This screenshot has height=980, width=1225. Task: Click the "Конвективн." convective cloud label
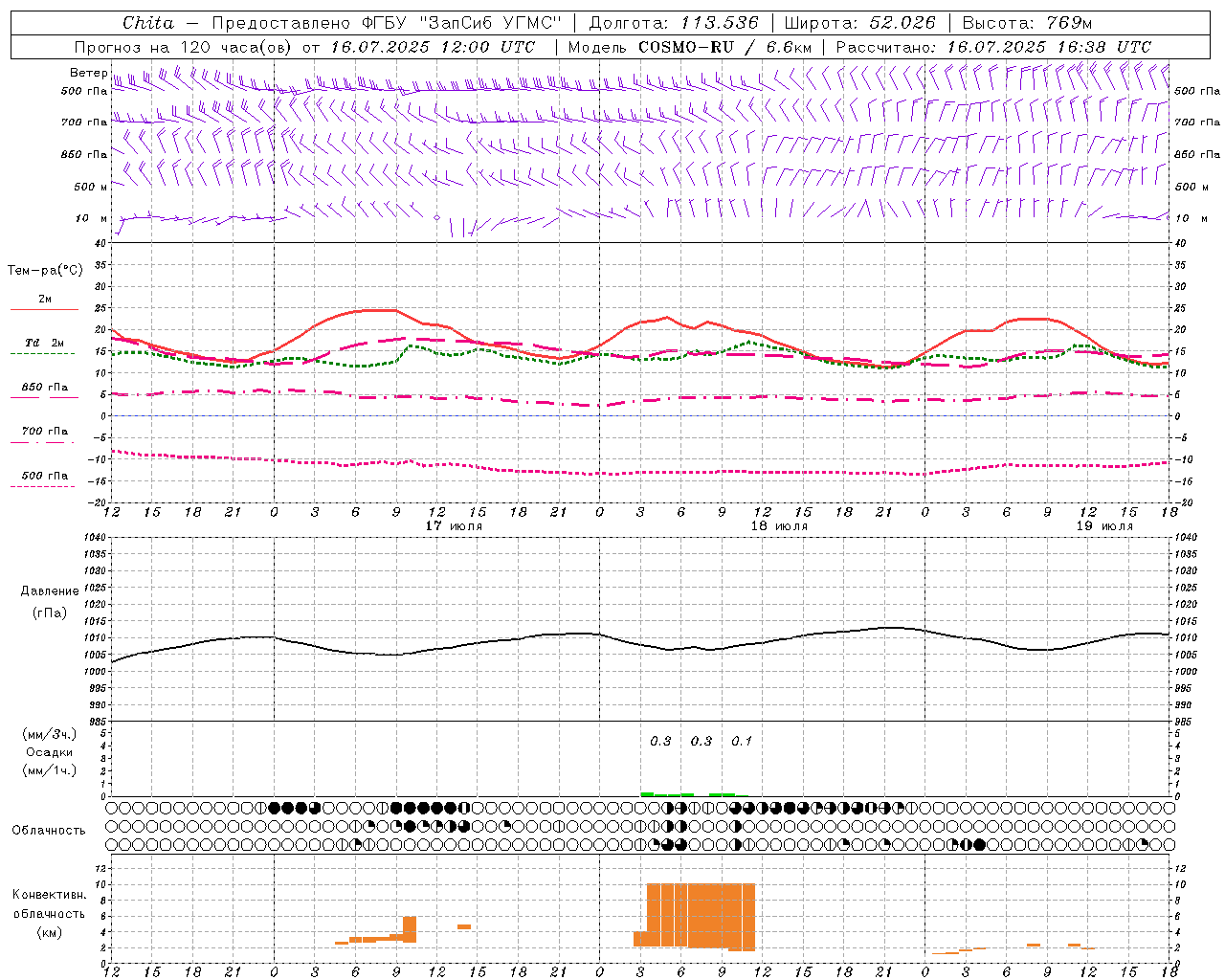pos(50,894)
